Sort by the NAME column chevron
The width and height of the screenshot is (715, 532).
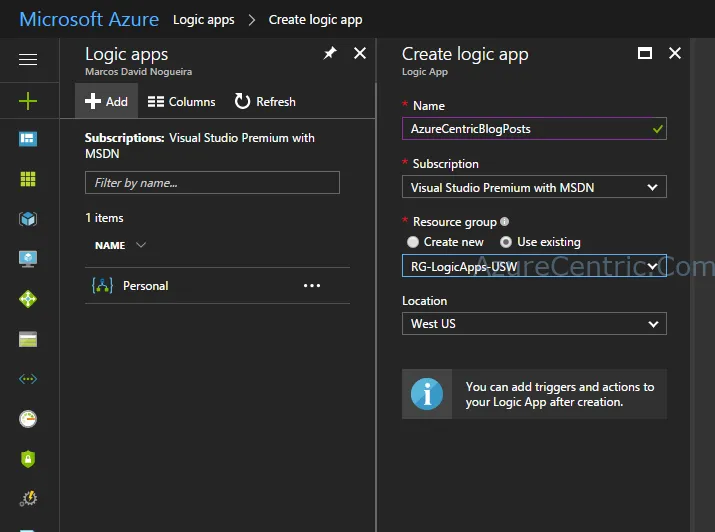coord(141,245)
